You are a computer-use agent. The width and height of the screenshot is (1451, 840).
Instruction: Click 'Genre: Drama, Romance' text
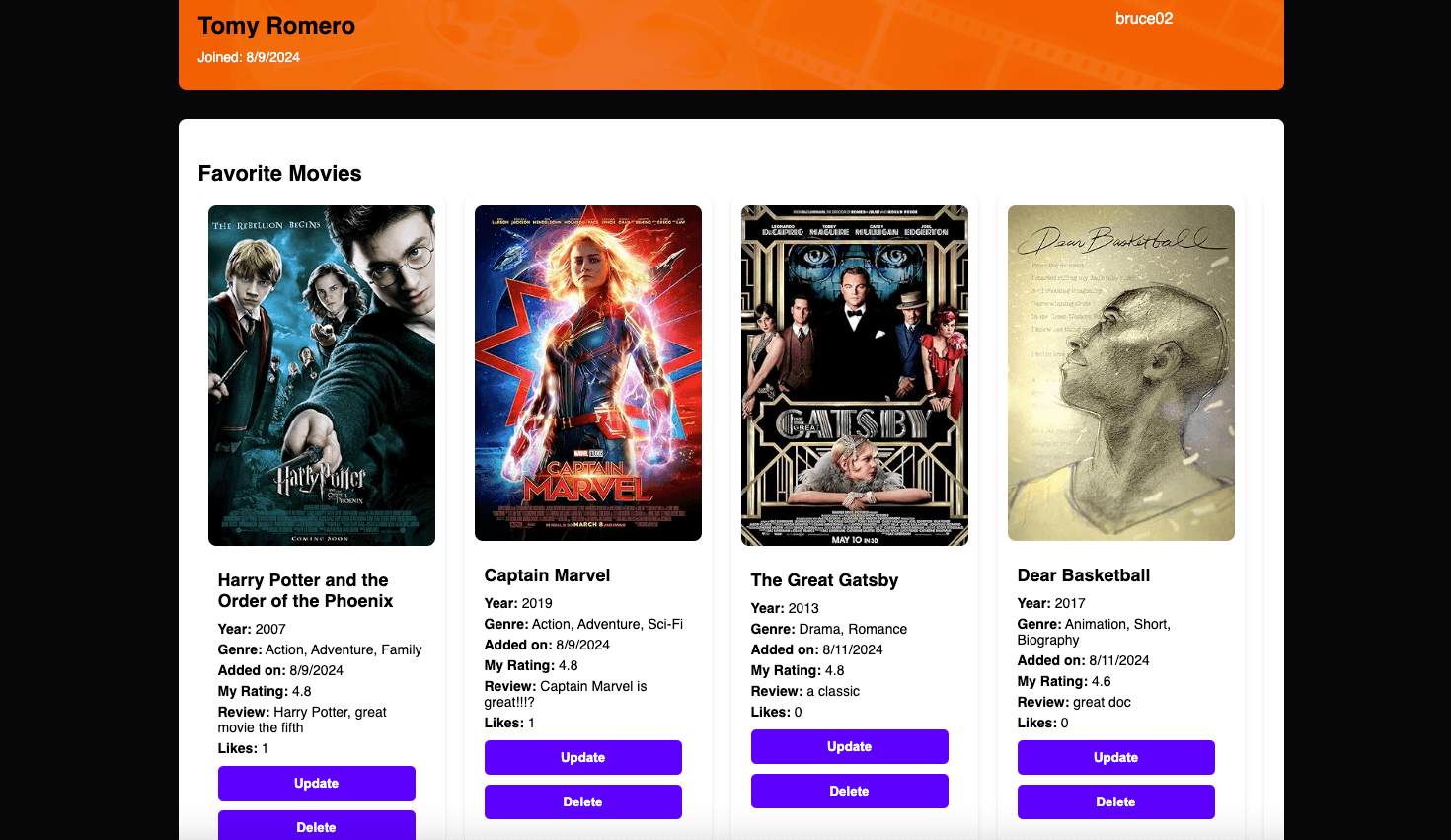(829, 629)
